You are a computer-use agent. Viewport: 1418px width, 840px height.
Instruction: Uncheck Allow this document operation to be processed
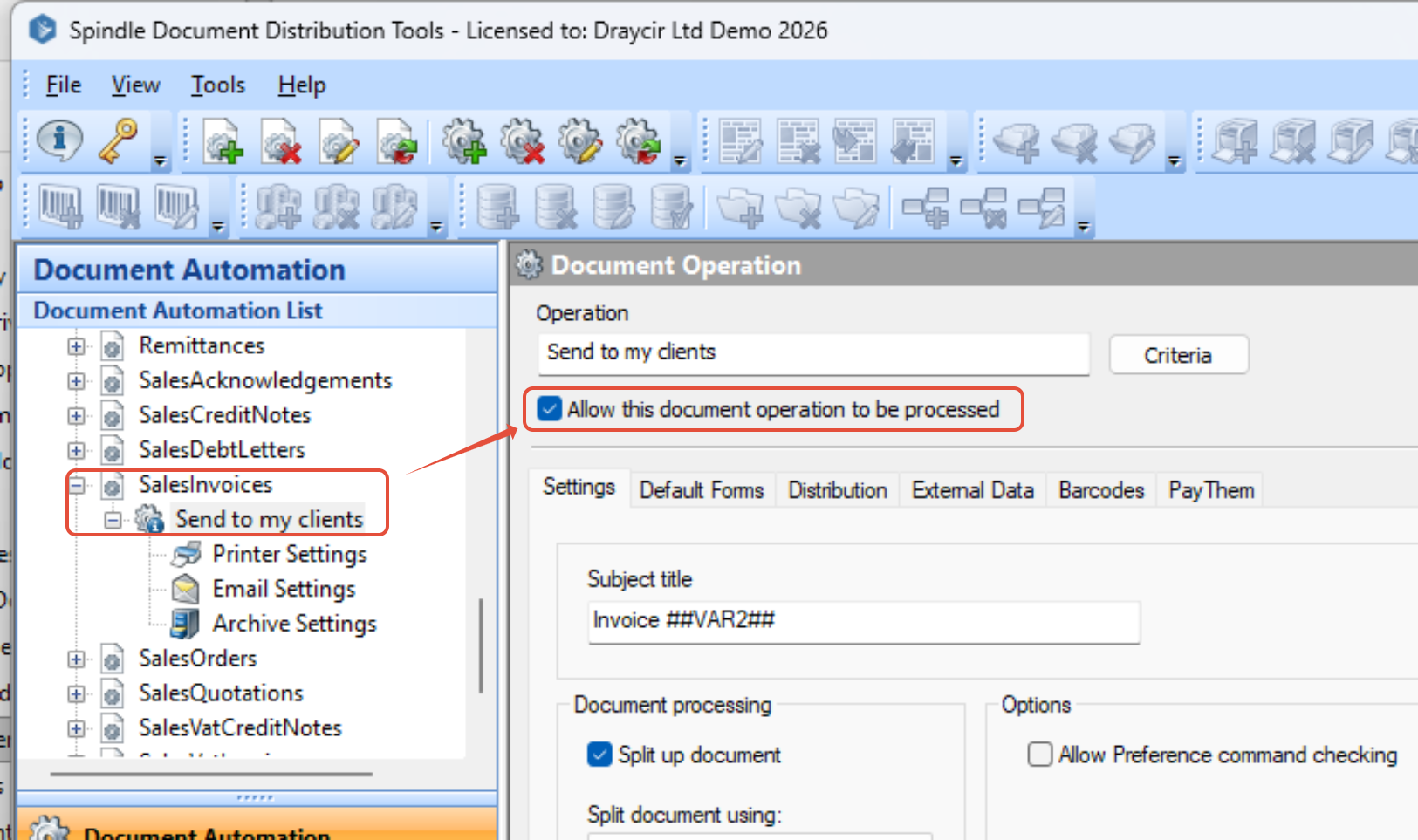550,408
